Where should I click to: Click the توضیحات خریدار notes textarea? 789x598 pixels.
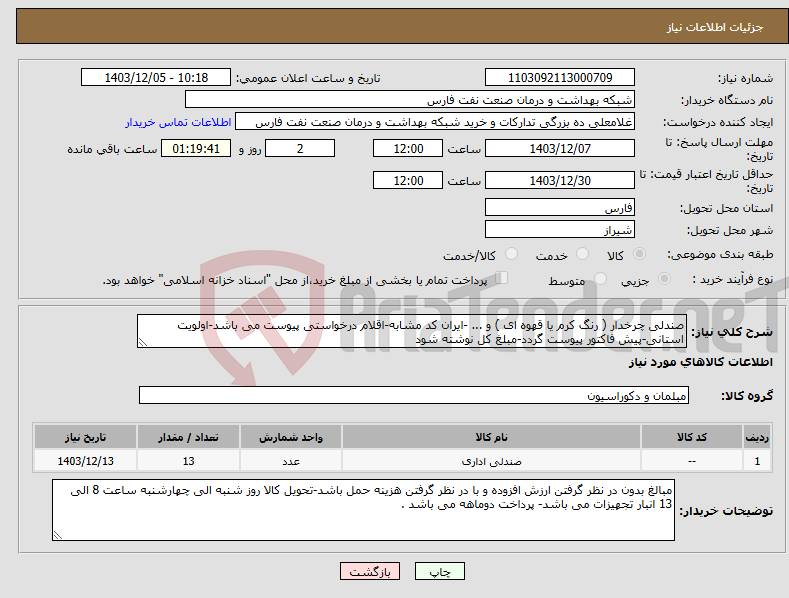tap(363, 510)
